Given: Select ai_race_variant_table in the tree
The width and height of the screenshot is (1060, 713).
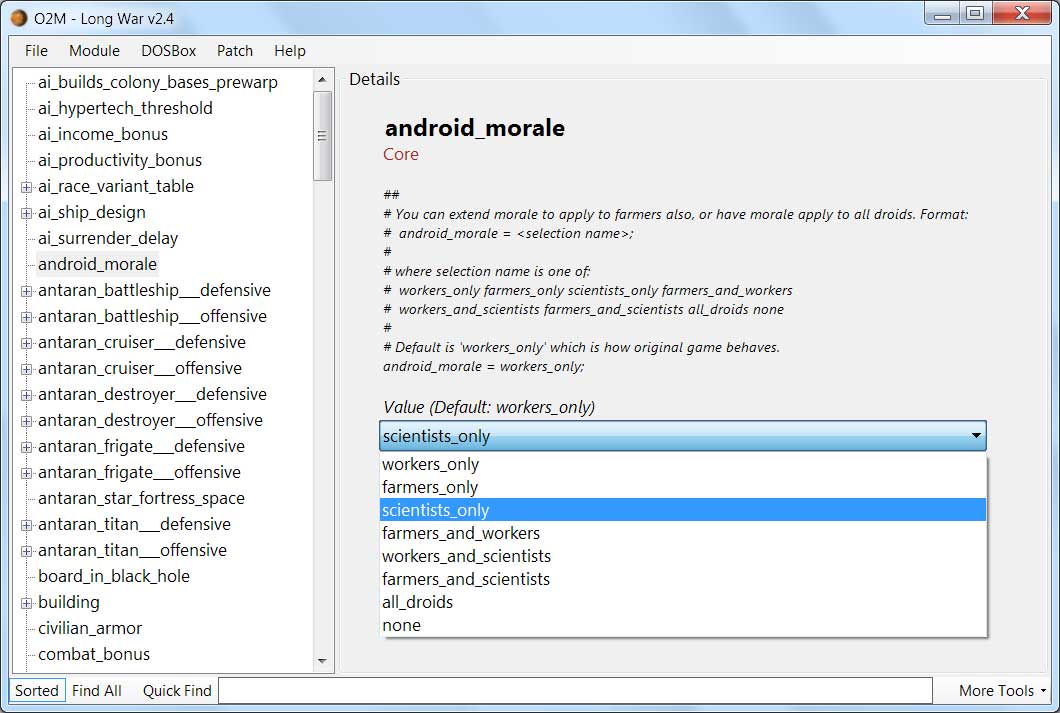Looking at the screenshot, I should click(116, 187).
